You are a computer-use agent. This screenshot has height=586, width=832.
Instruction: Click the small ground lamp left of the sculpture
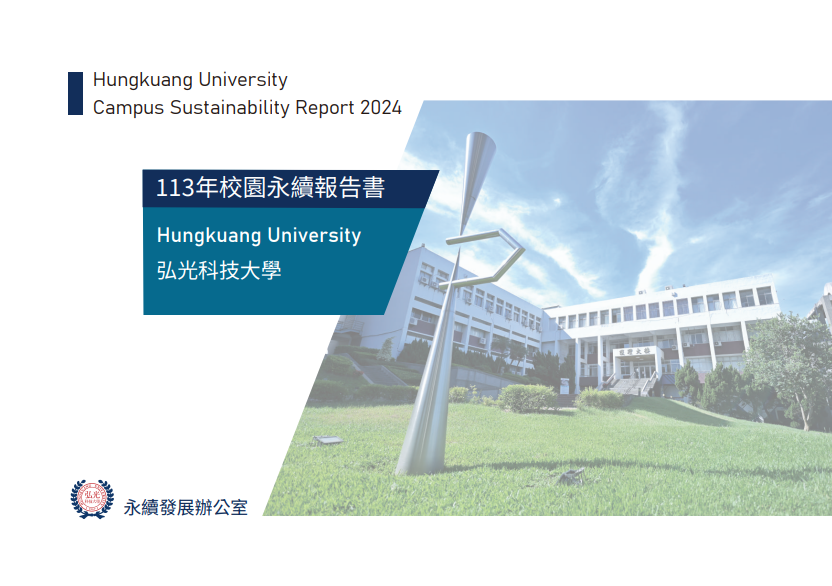327,440
